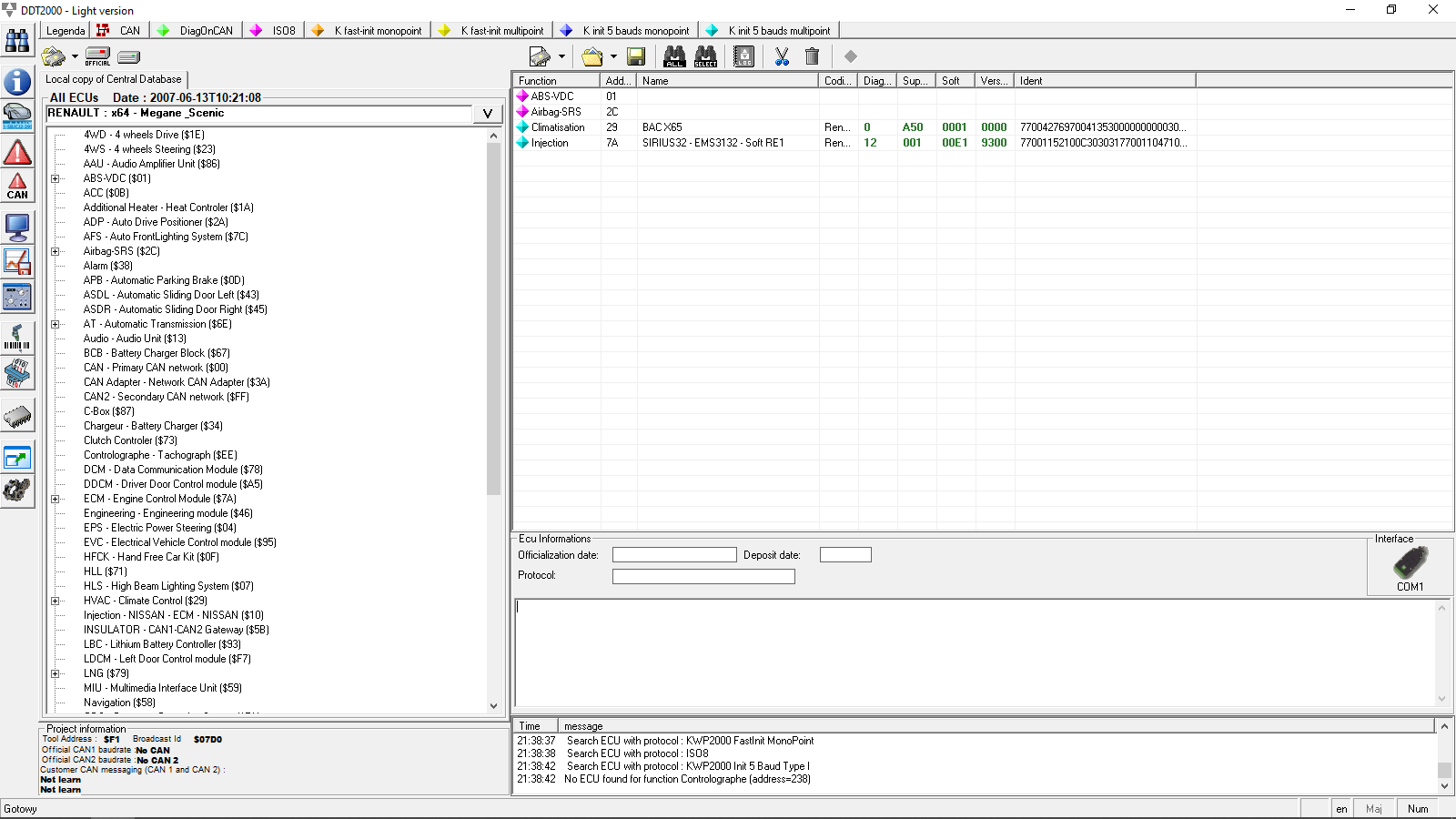Click the ECU tree scrollbar down arrow
Viewport: 1456px width, 819px height.
pos(493,705)
